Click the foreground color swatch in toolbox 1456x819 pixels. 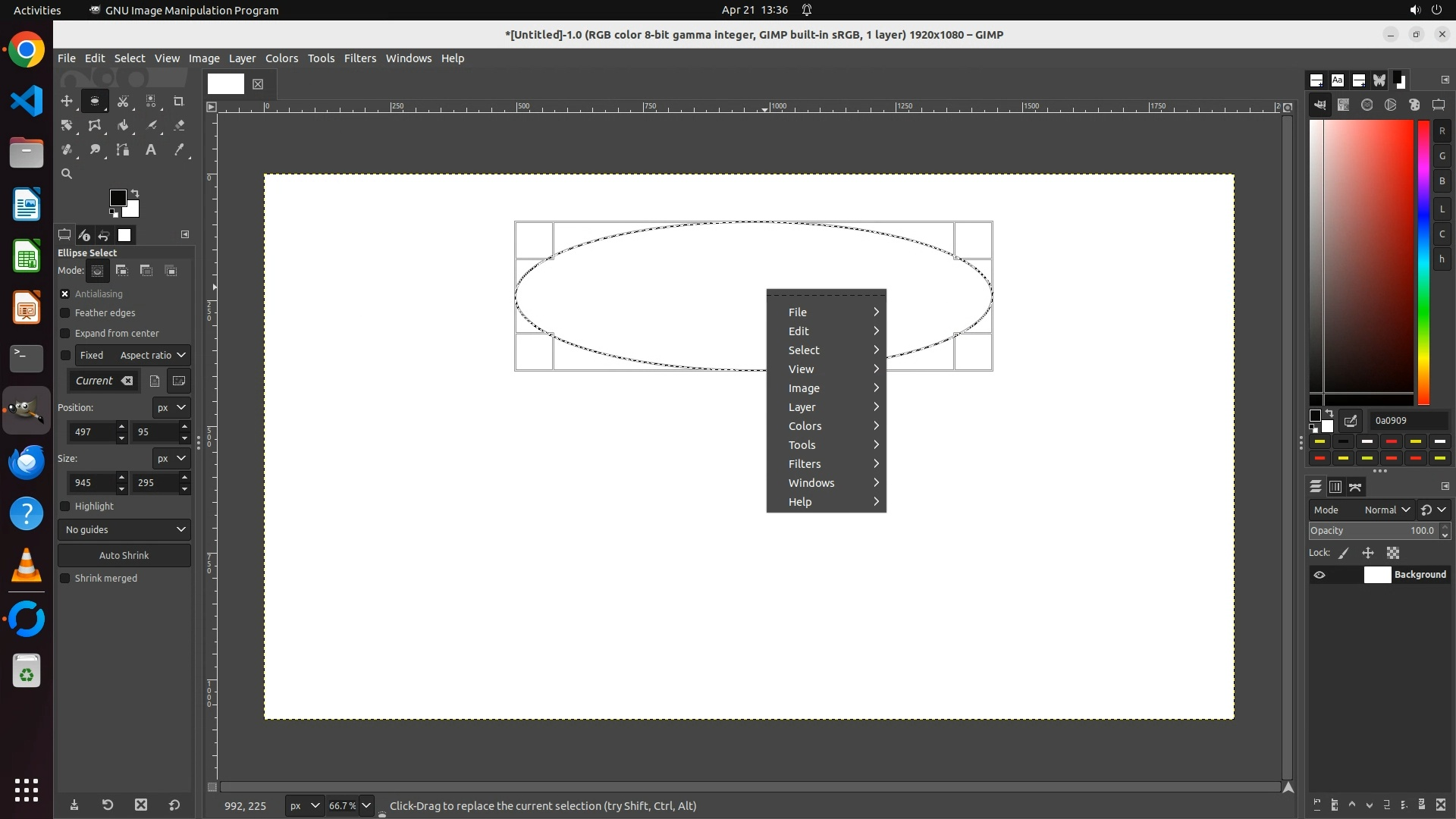118,198
